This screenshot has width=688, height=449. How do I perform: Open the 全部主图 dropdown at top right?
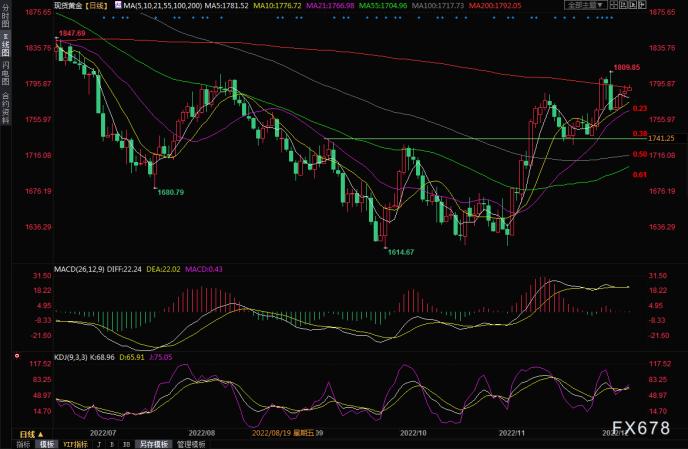coord(585,5)
